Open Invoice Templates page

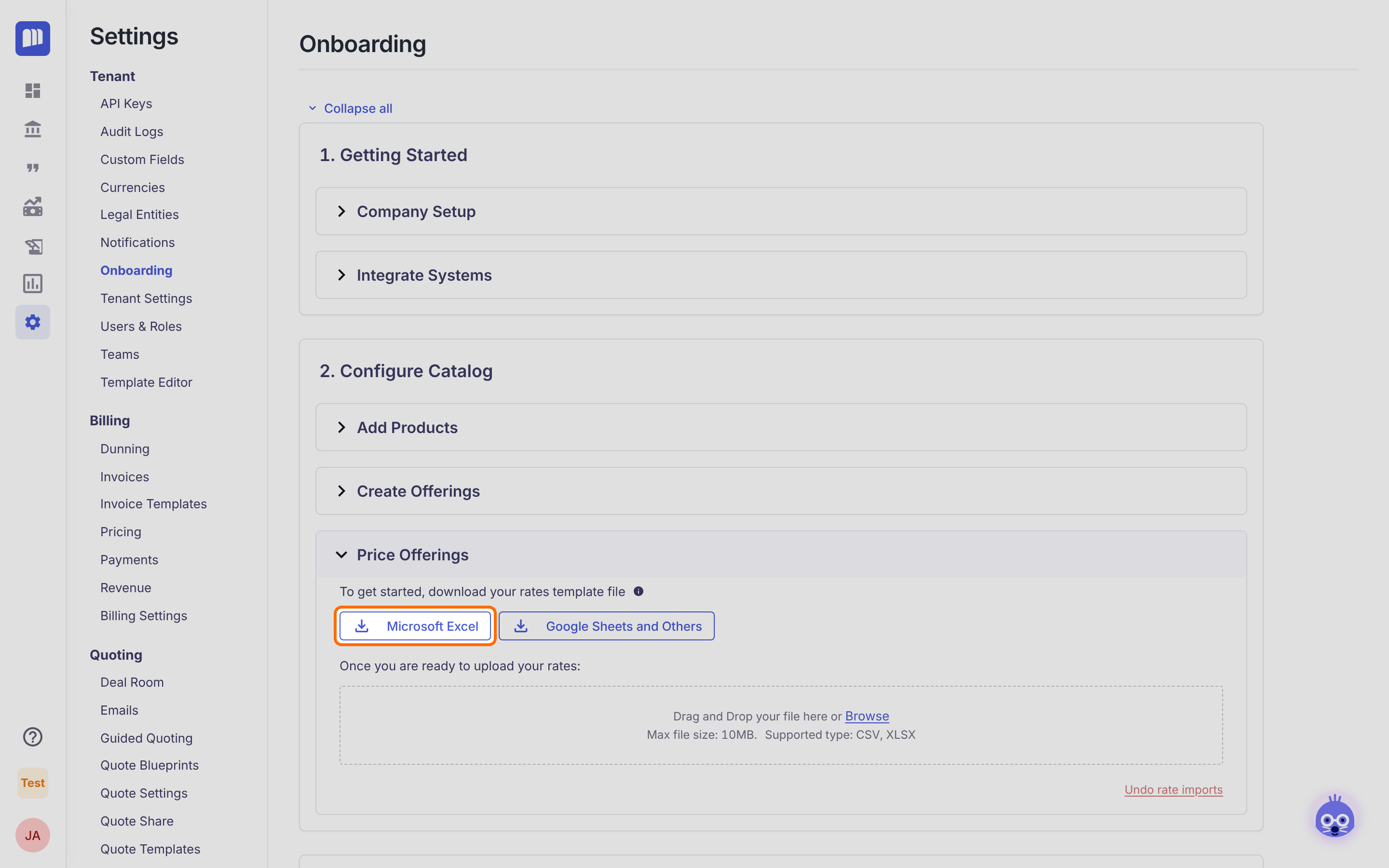[153, 504]
